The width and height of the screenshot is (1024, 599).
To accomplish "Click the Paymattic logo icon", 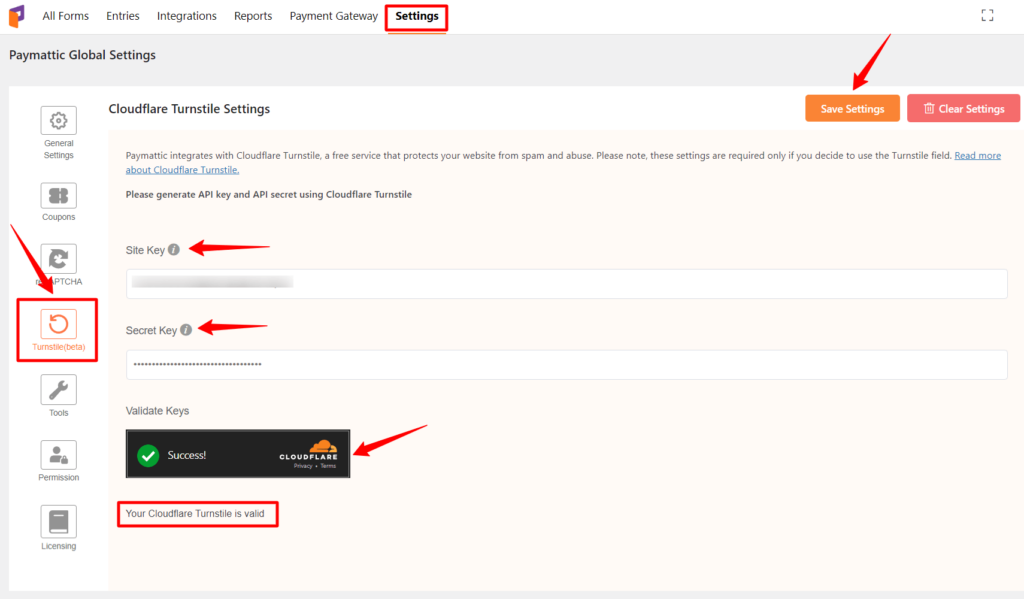I will click(17, 16).
